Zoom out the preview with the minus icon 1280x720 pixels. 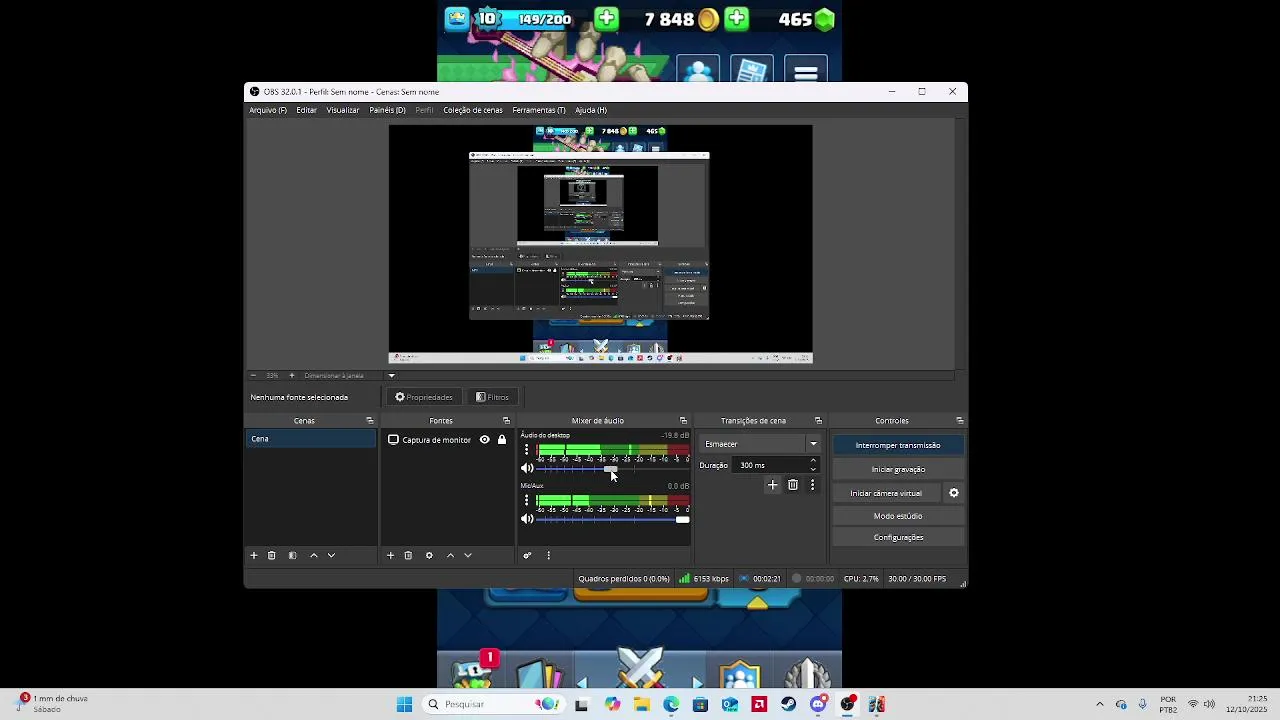coord(253,376)
